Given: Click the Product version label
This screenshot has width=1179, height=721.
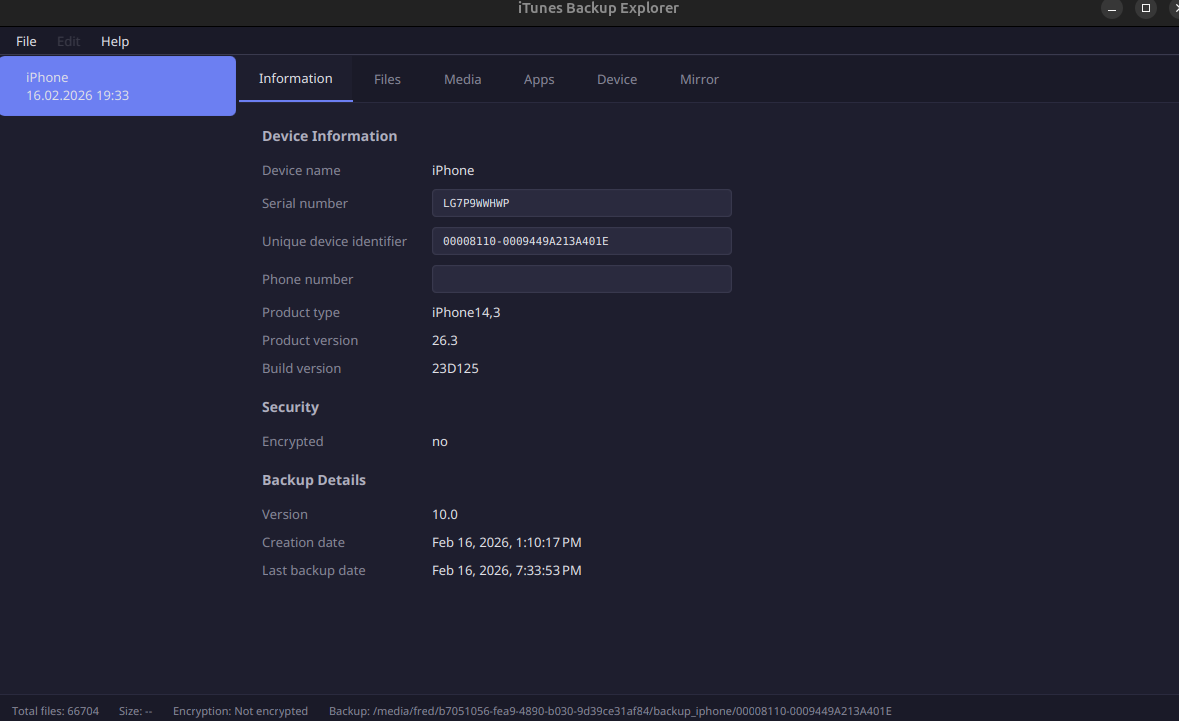Looking at the screenshot, I should pos(310,341).
